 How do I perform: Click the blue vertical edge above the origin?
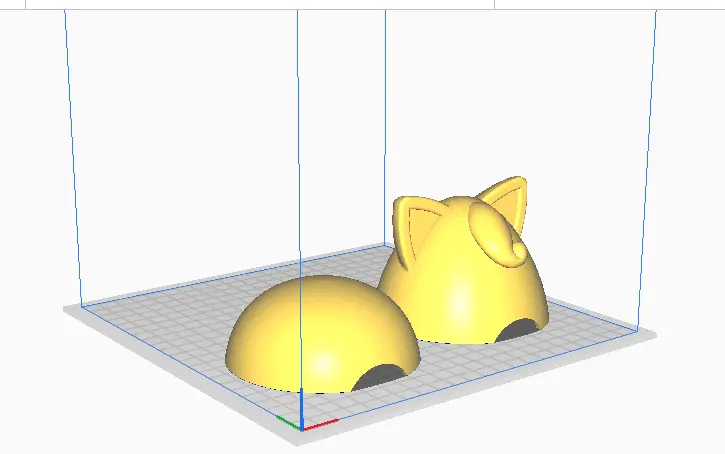point(298,200)
